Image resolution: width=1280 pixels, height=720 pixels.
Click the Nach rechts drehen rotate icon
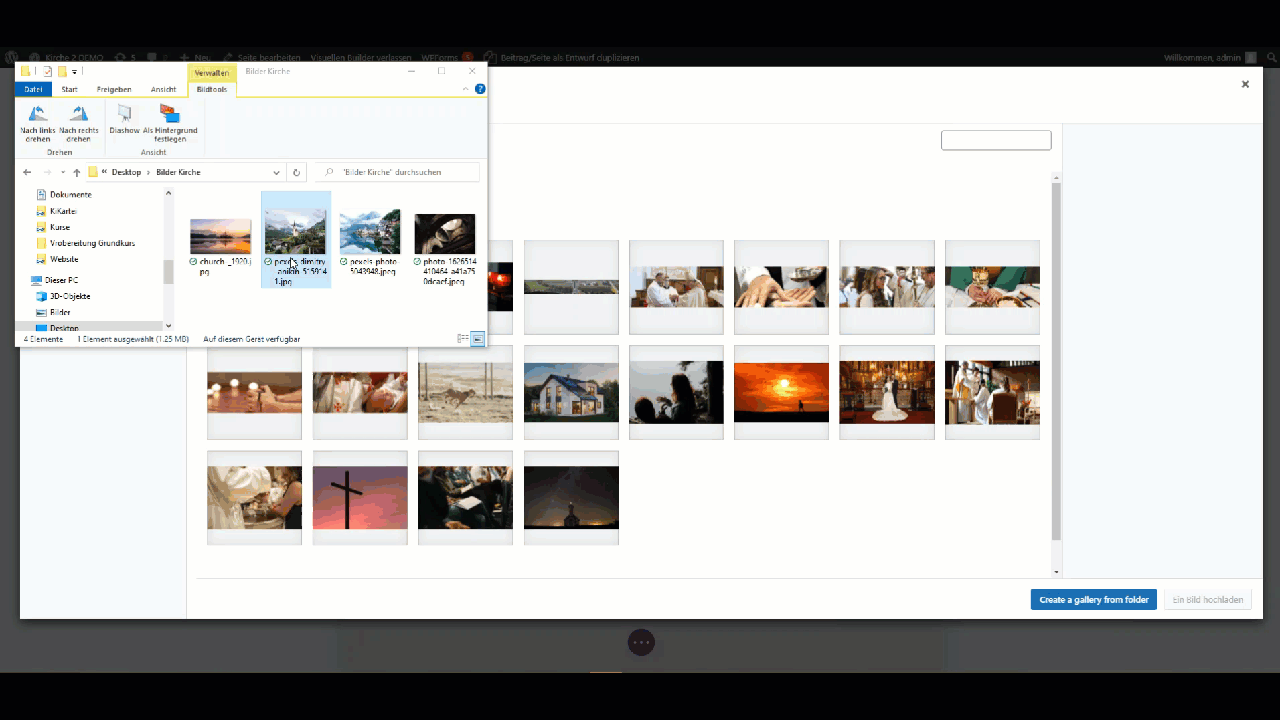pyautogui.click(x=79, y=115)
